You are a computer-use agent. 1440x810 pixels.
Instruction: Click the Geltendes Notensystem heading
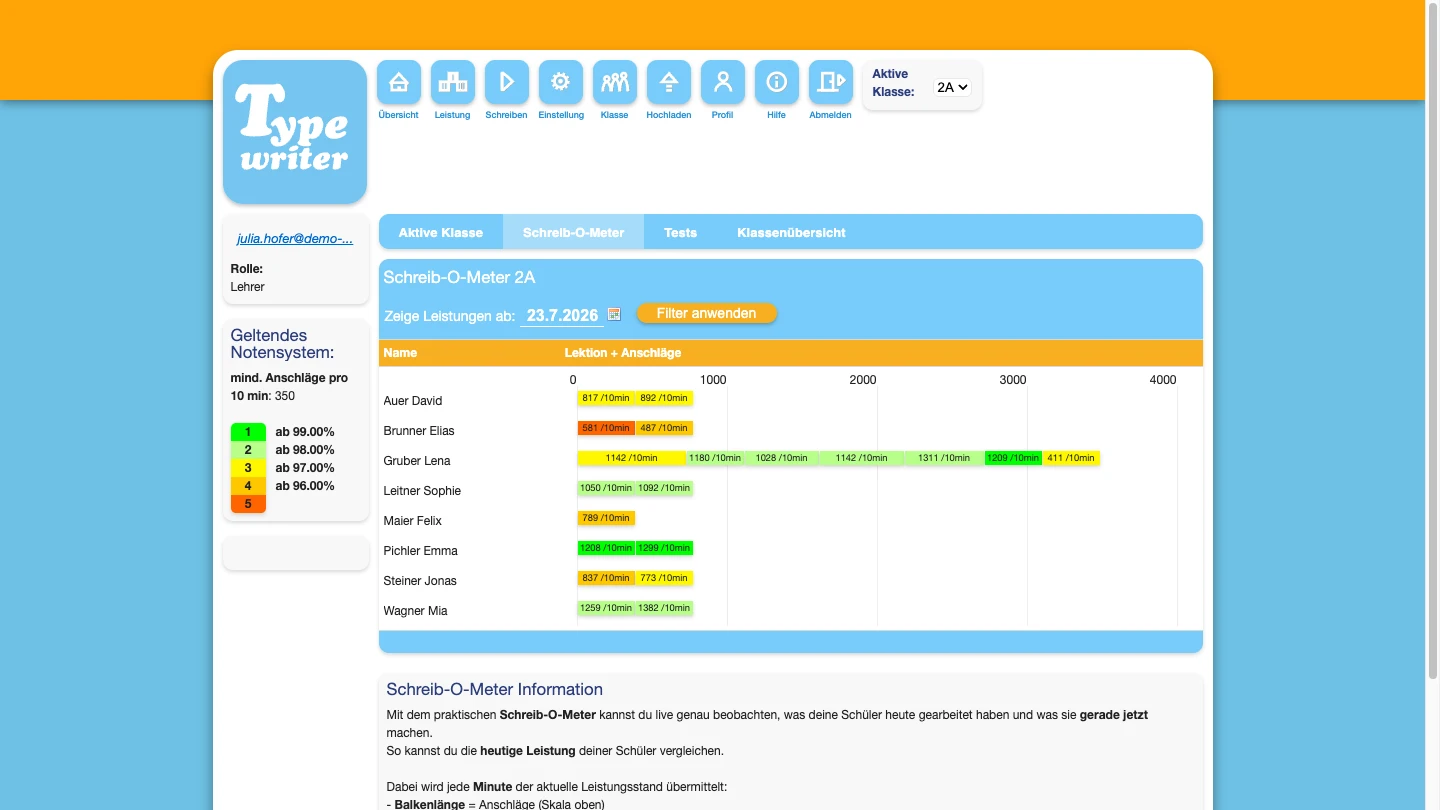coord(283,344)
